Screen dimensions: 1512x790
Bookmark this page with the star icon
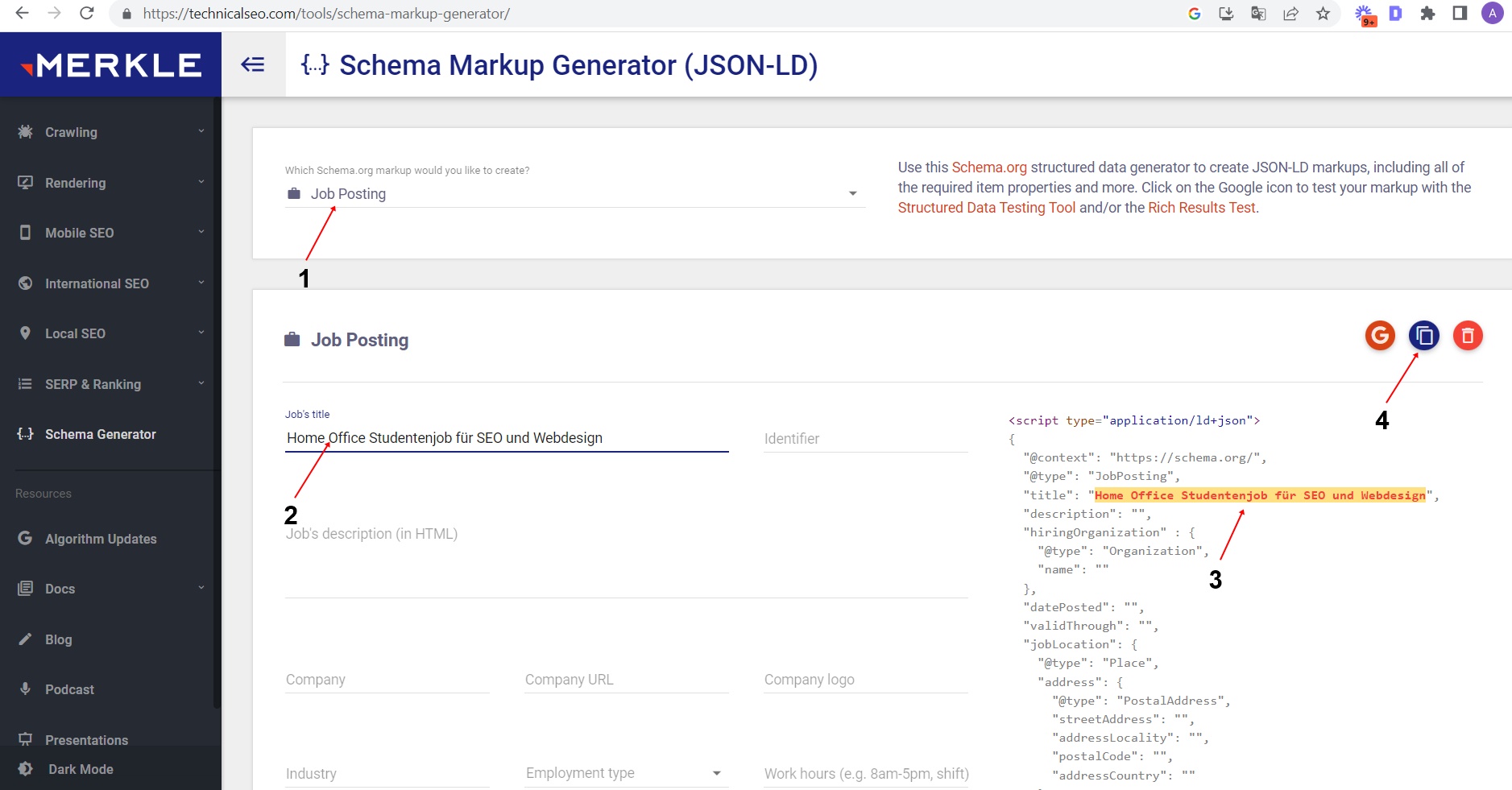1323,14
